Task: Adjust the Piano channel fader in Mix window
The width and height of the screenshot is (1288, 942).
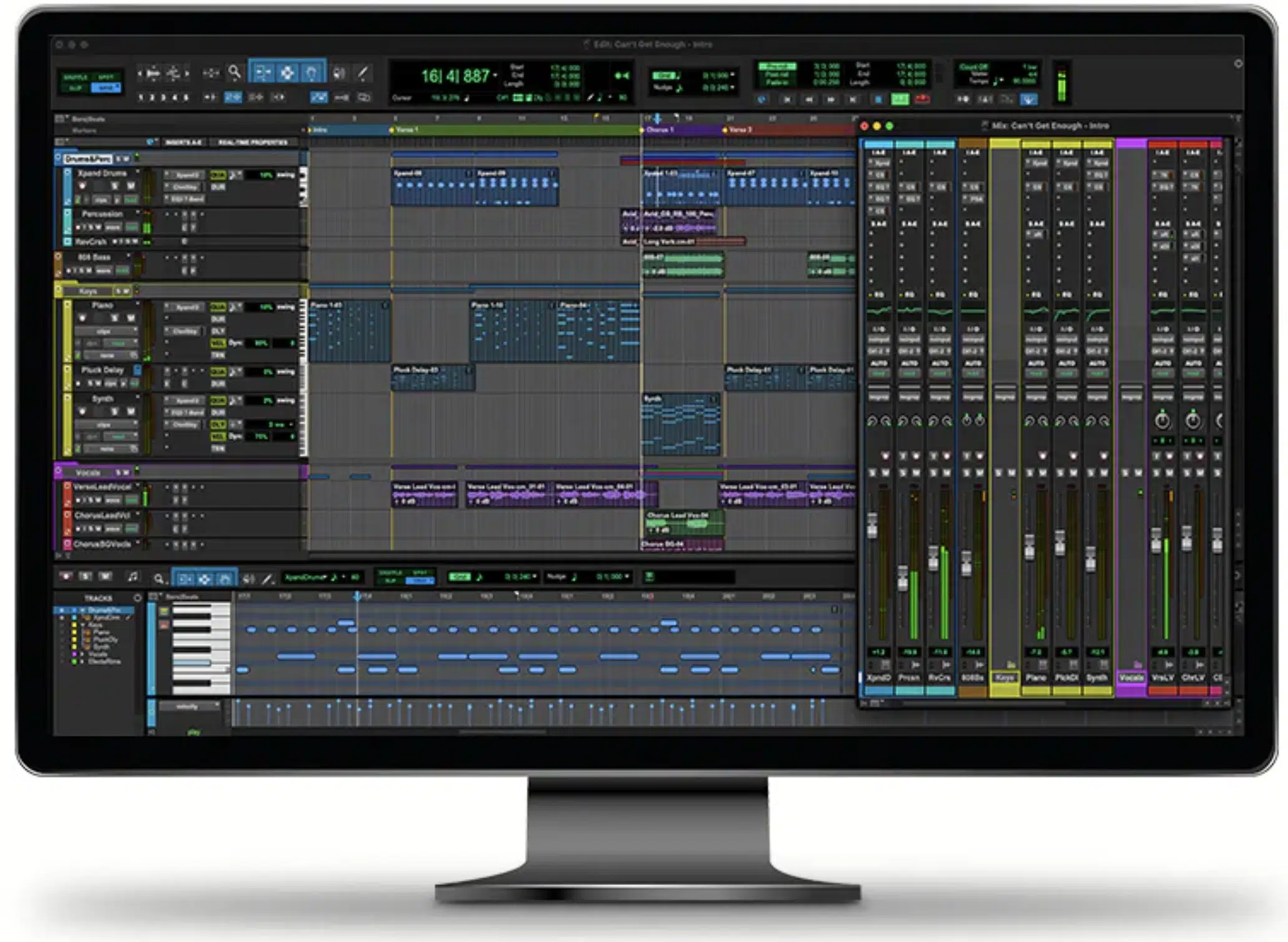Action: [1030, 547]
